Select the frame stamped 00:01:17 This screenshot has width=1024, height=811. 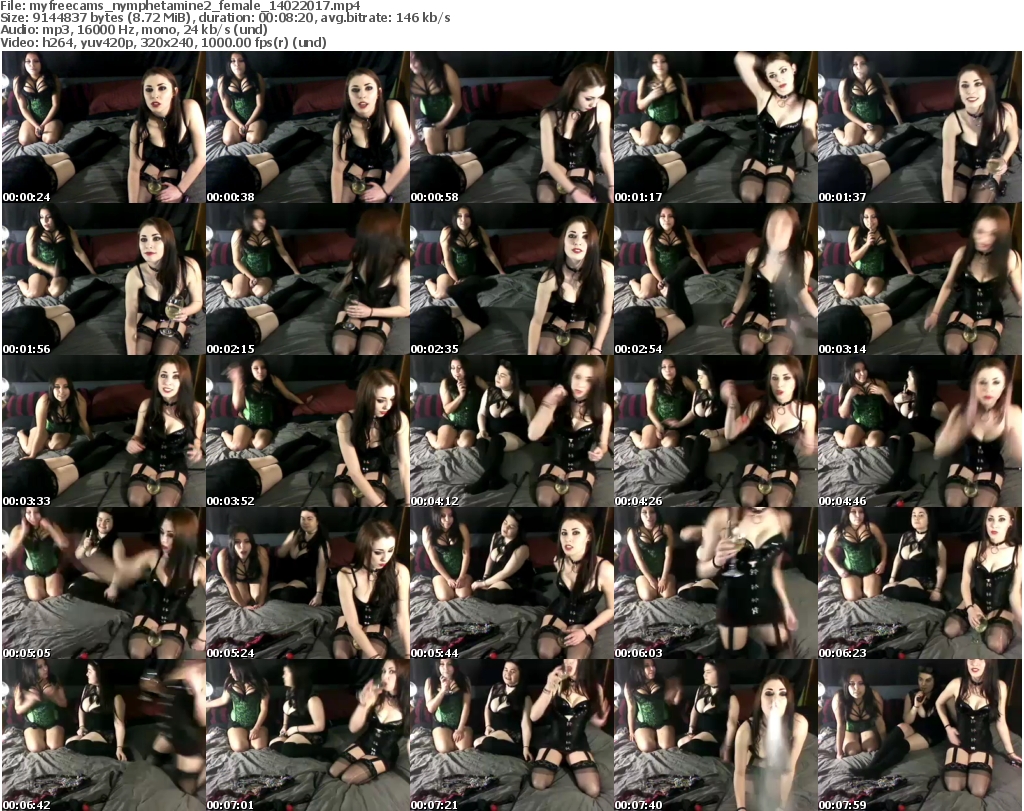coord(716,127)
